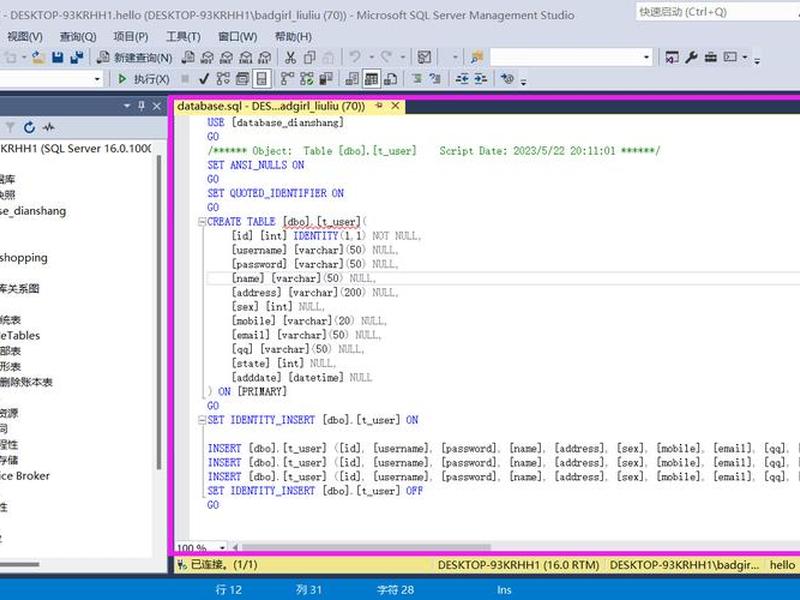The width and height of the screenshot is (800, 600).
Task: Click the Object Explorer filter icon
Action: (9, 127)
